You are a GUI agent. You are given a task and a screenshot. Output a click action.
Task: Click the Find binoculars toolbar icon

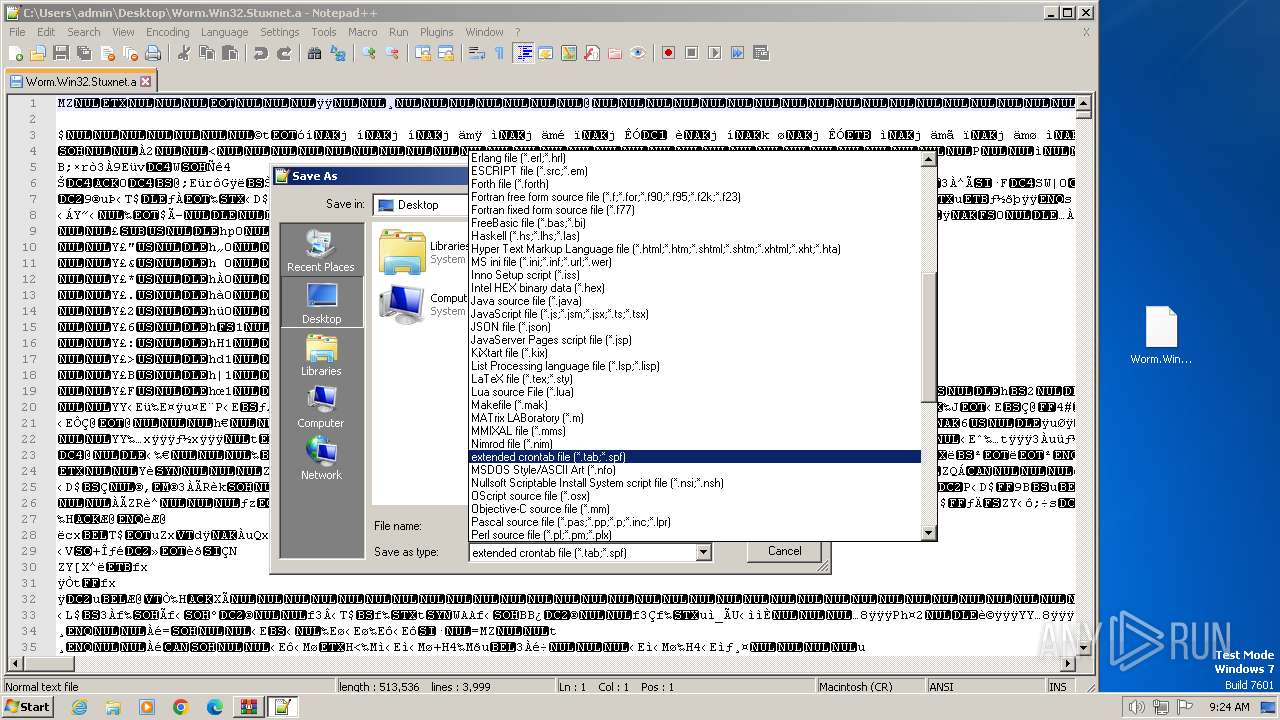(314, 53)
